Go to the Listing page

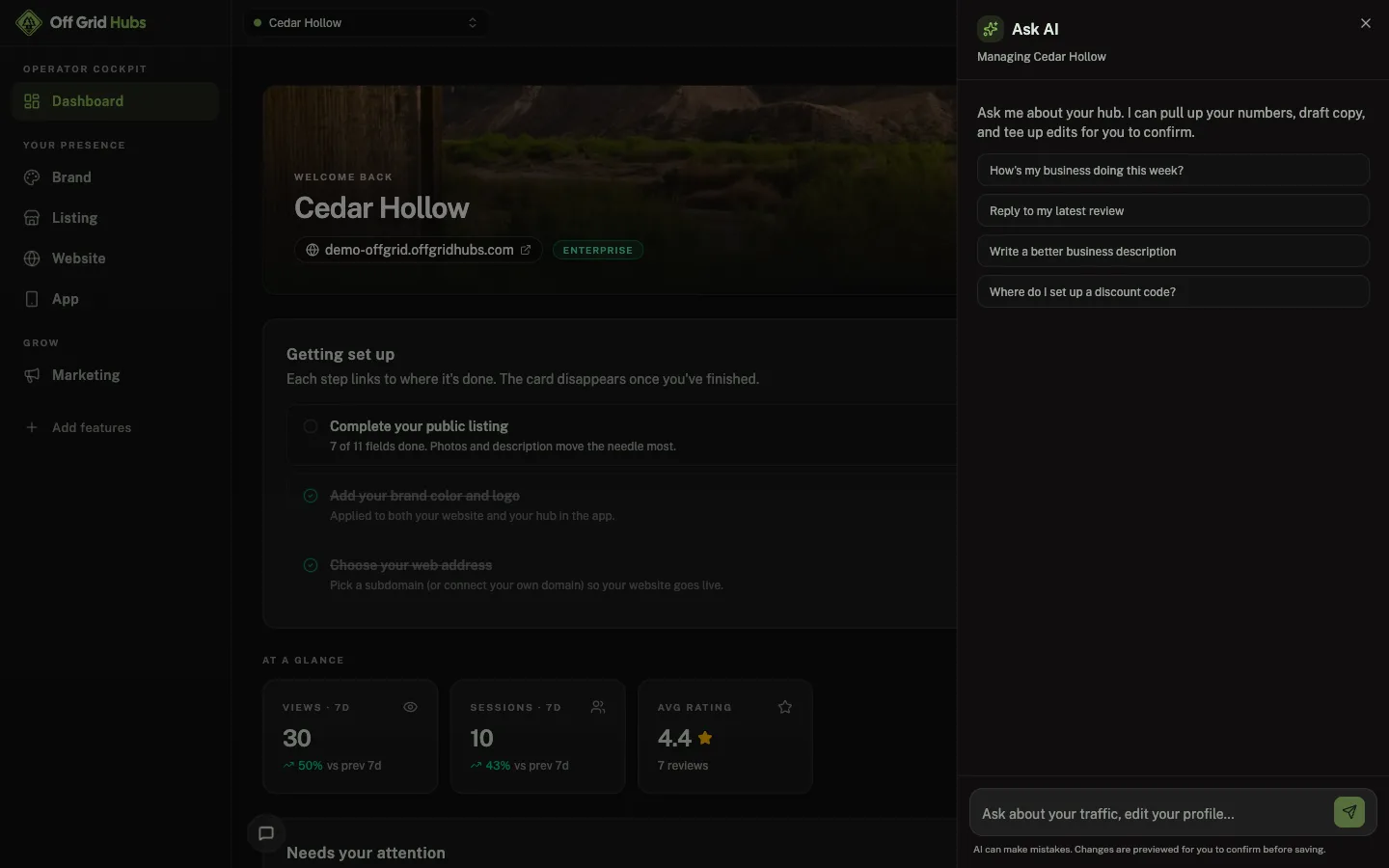click(x=116, y=218)
